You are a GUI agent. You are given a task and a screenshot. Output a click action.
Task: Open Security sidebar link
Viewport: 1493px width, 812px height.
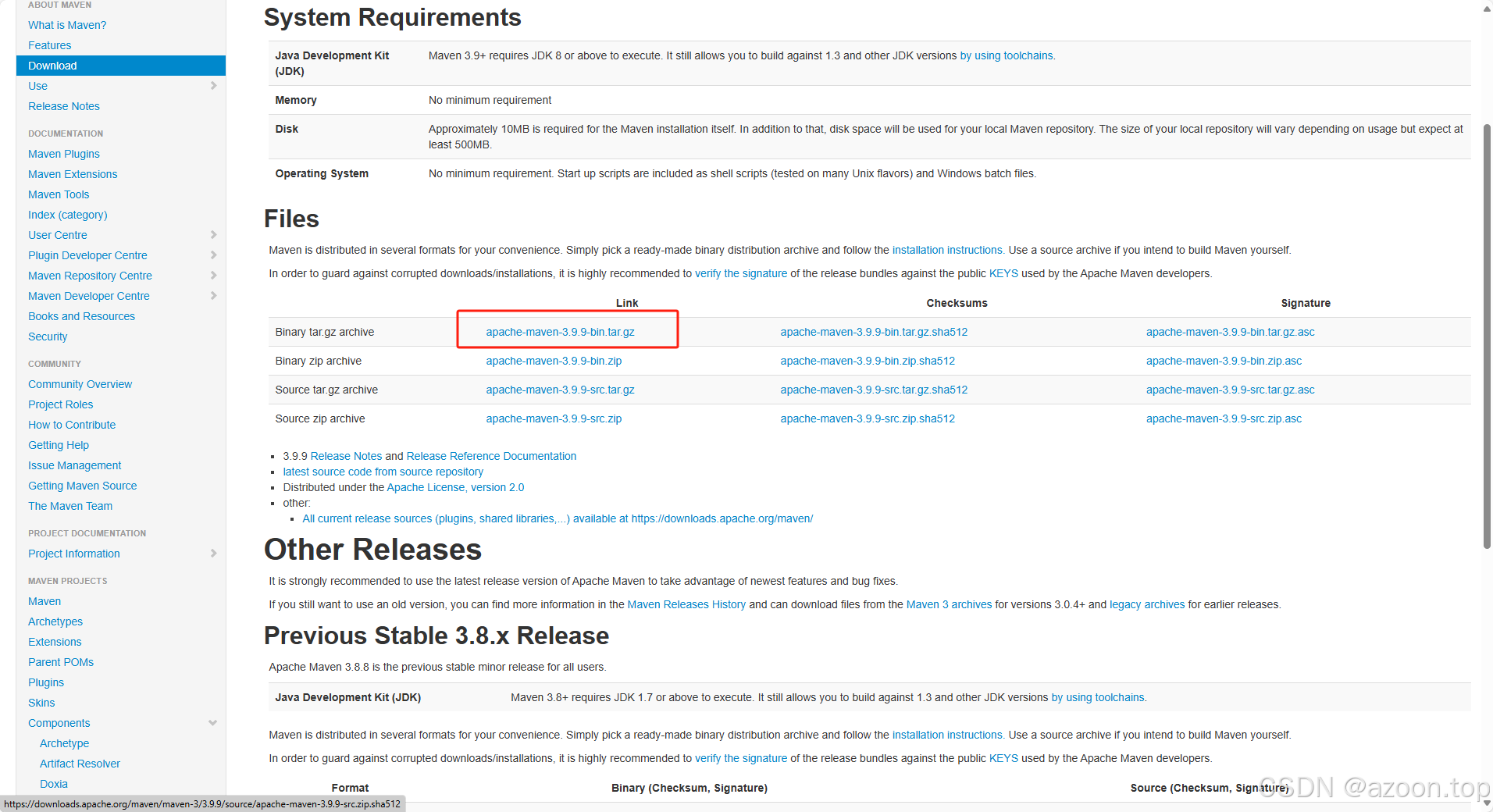(48, 337)
